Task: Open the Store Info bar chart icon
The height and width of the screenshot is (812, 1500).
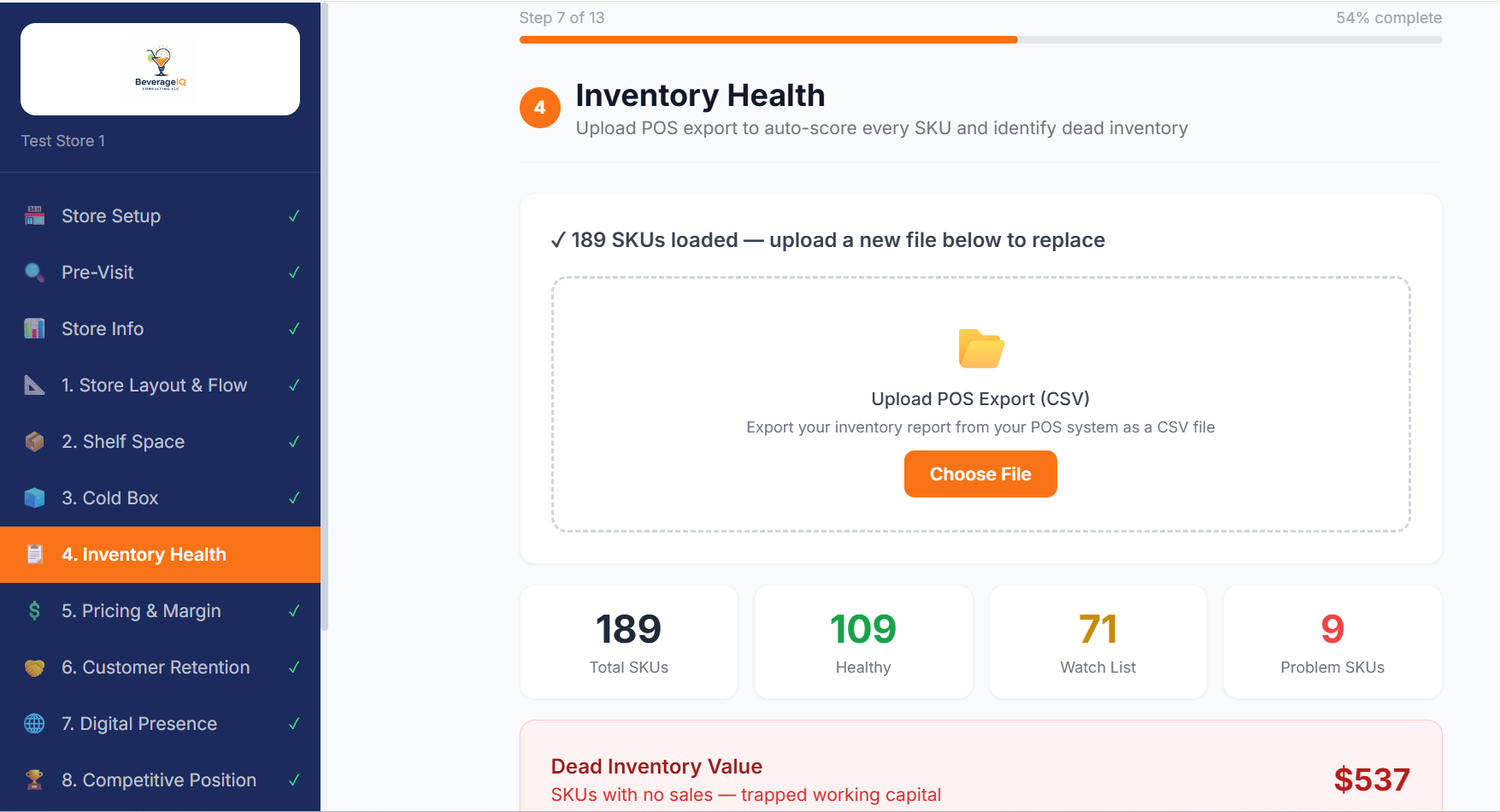Action: [34, 328]
